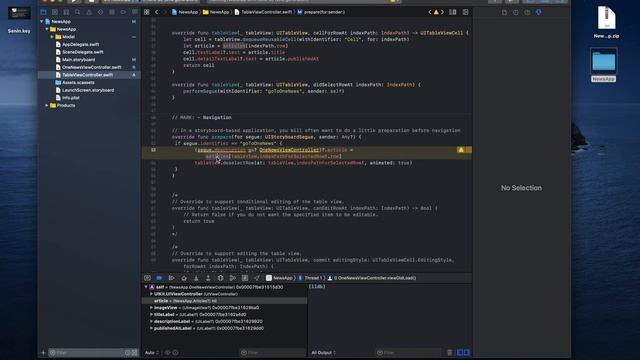Click the variables view filter field
The height and width of the screenshot is (360, 640).
273,353
